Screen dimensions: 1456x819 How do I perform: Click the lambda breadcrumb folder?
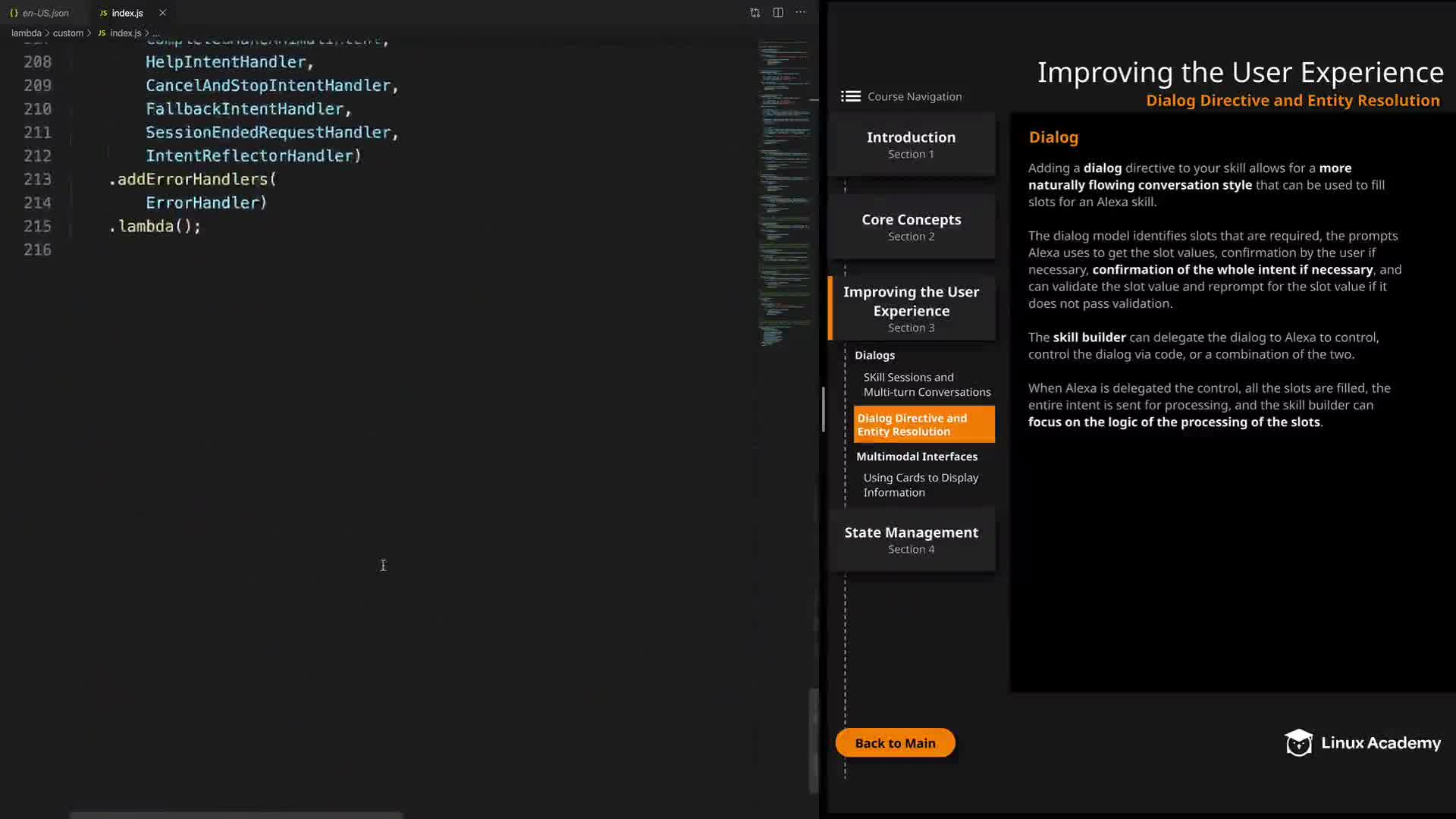[27, 33]
